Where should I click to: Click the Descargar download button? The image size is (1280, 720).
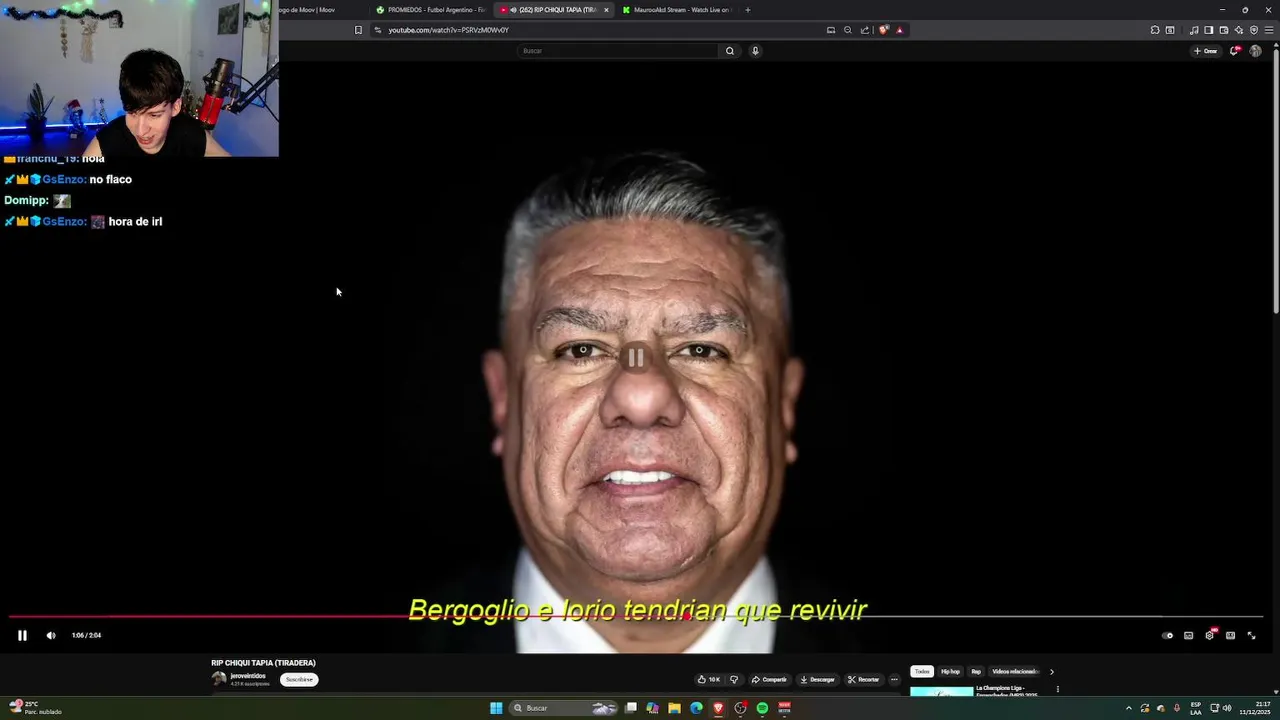[817, 679]
